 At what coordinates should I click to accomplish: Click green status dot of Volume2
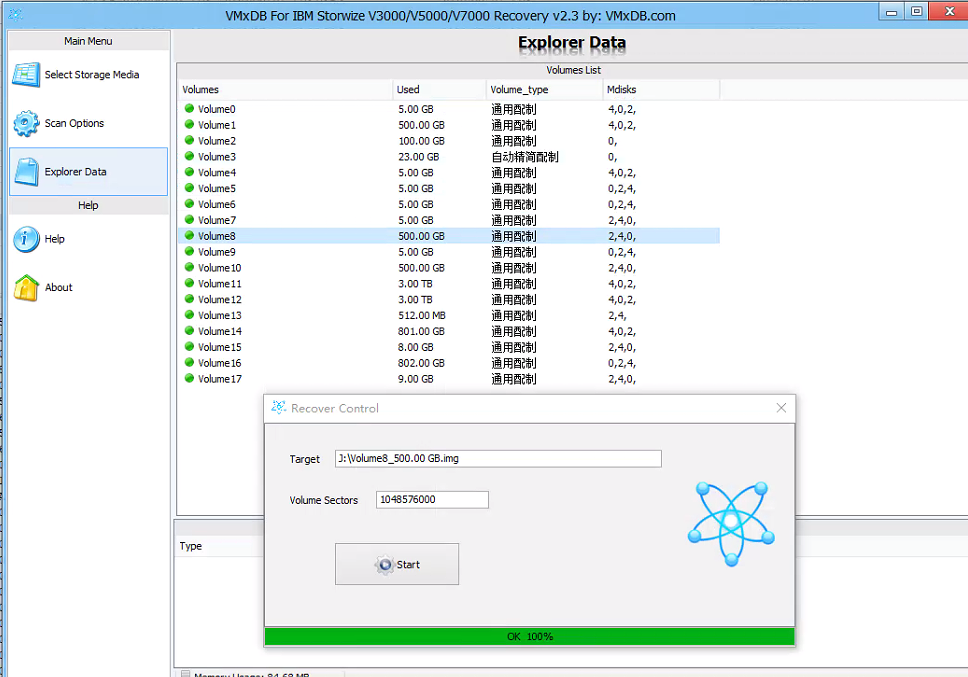(x=190, y=140)
